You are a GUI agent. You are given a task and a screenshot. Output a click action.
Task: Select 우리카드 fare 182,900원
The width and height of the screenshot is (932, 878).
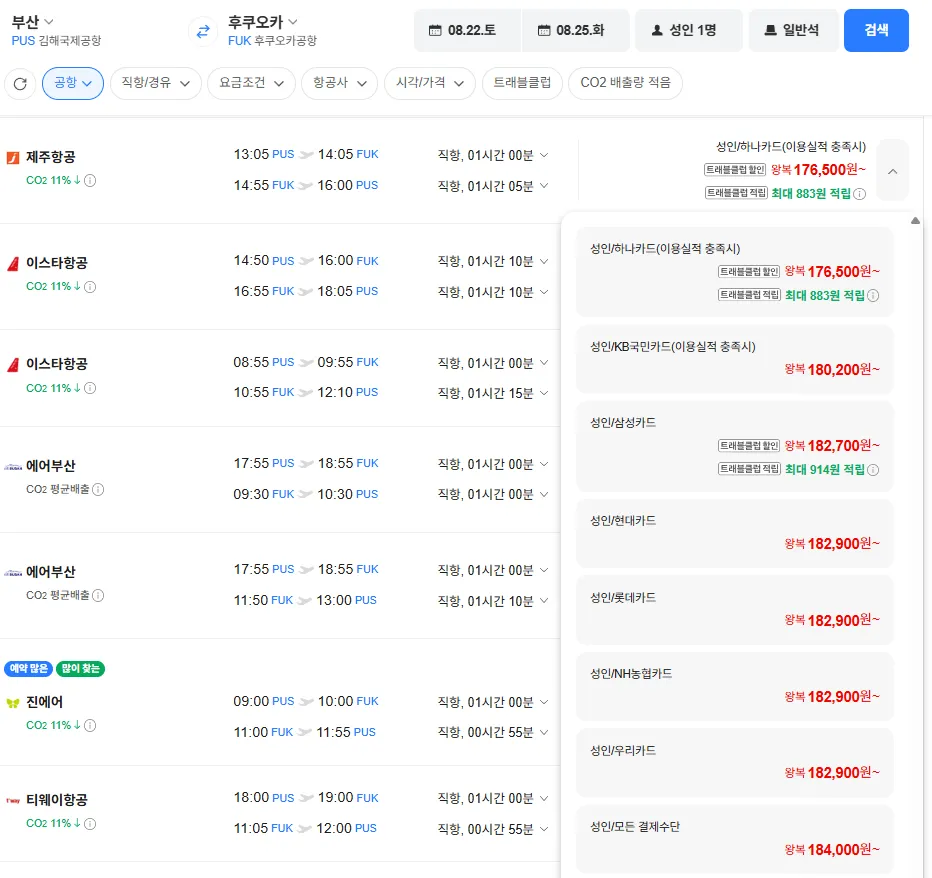click(x=735, y=763)
